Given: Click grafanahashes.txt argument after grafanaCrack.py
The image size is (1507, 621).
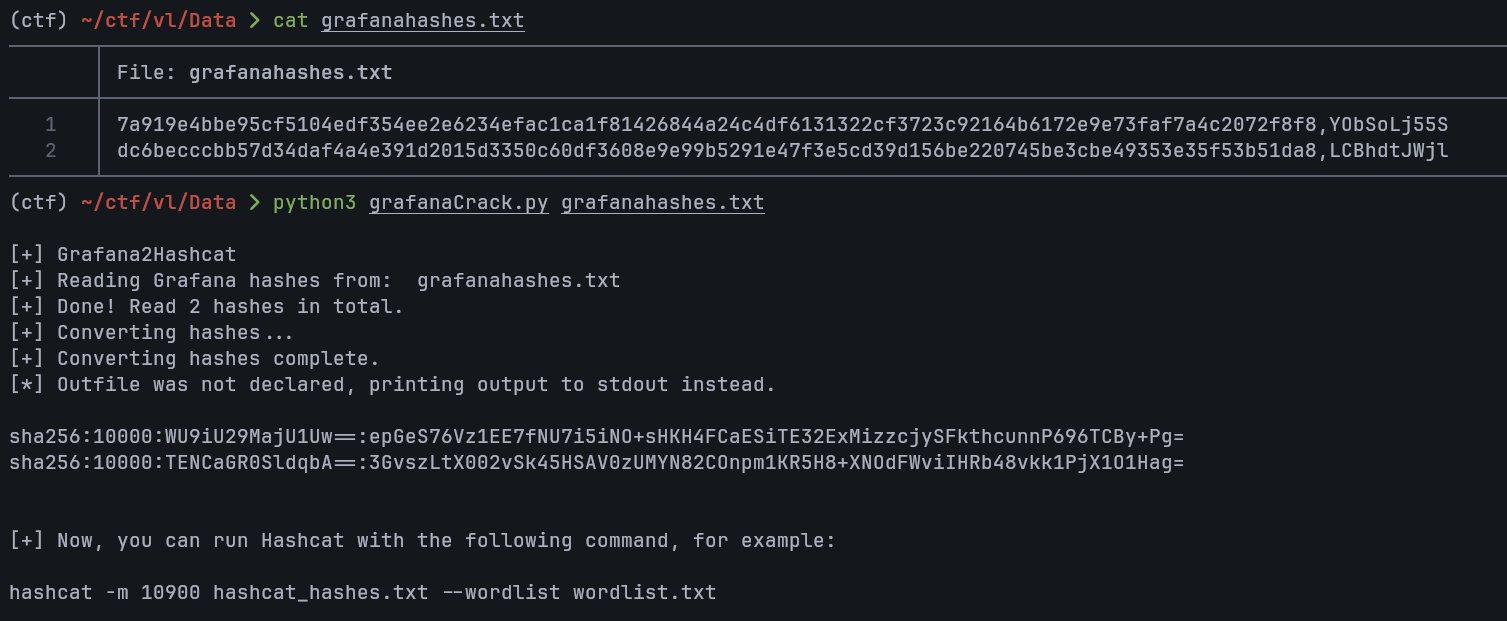Looking at the screenshot, I should pos(662,203).
